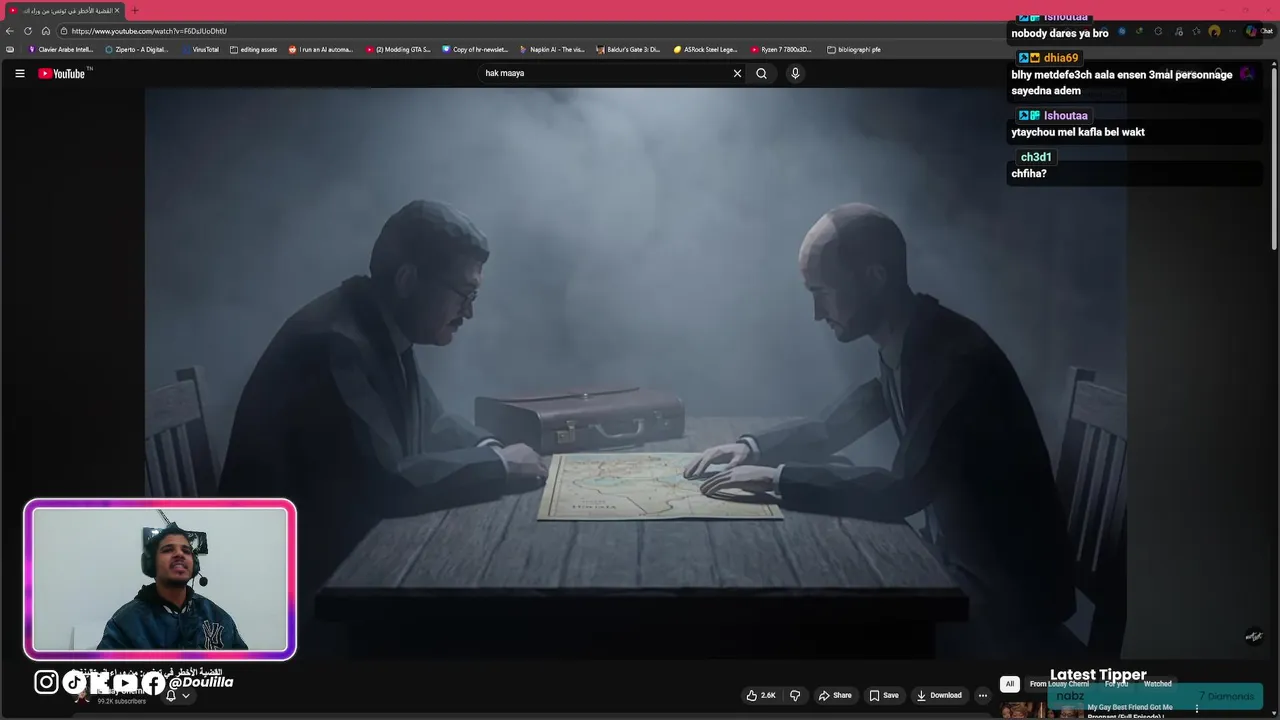Image resolution: width=1280 pixels, height=720 pixels.
Task: Click the page vertical scrollbar thumb
Action: coord(1273,158)
